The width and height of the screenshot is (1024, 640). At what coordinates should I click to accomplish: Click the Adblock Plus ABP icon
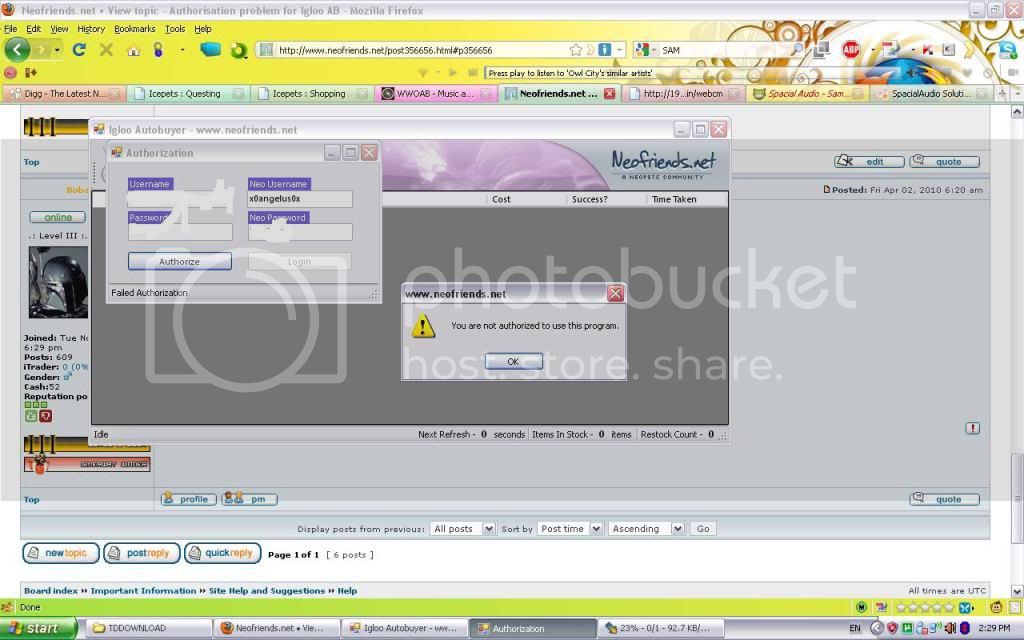click(851, 49)
